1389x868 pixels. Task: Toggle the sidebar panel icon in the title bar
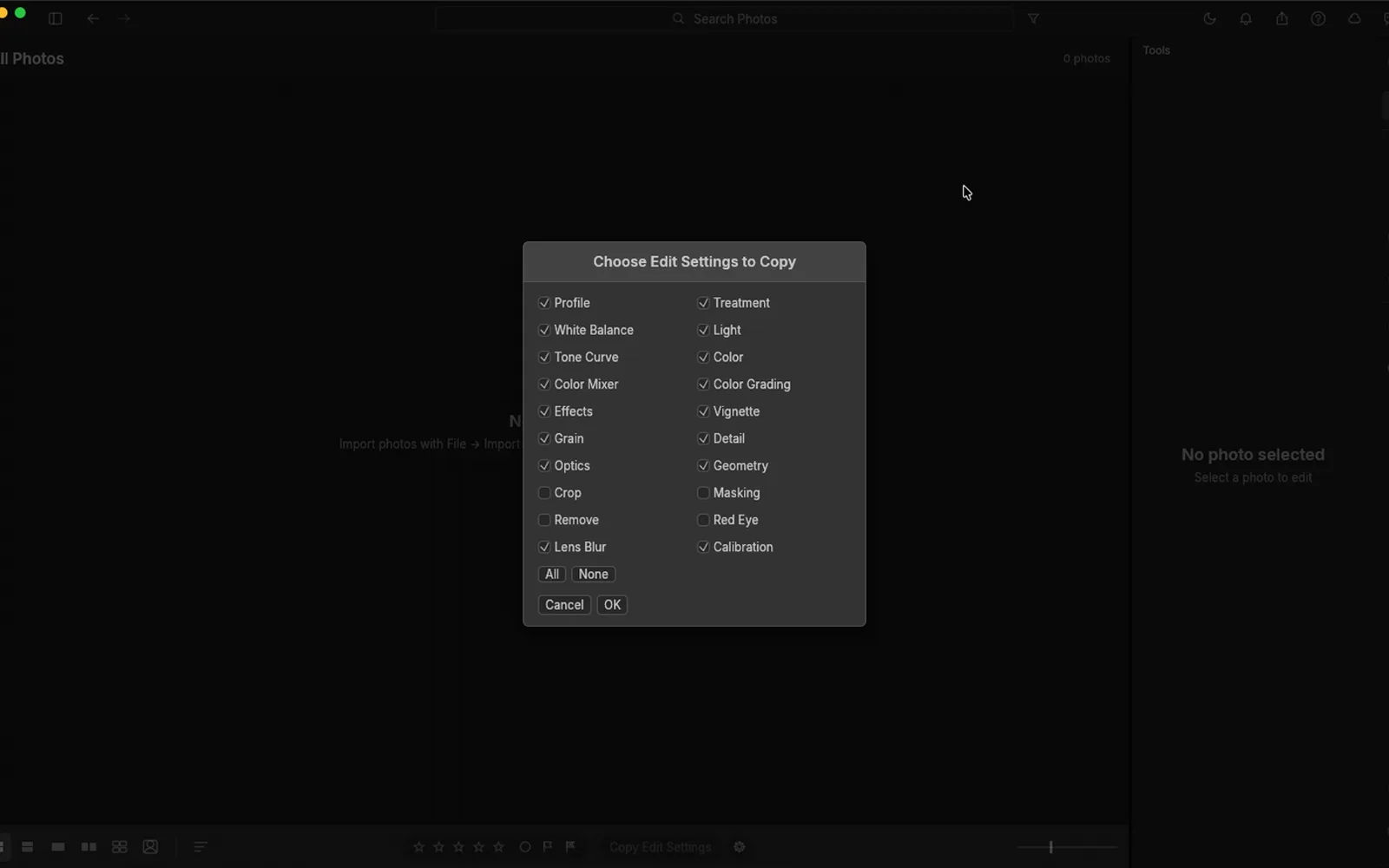click(56, 18)
